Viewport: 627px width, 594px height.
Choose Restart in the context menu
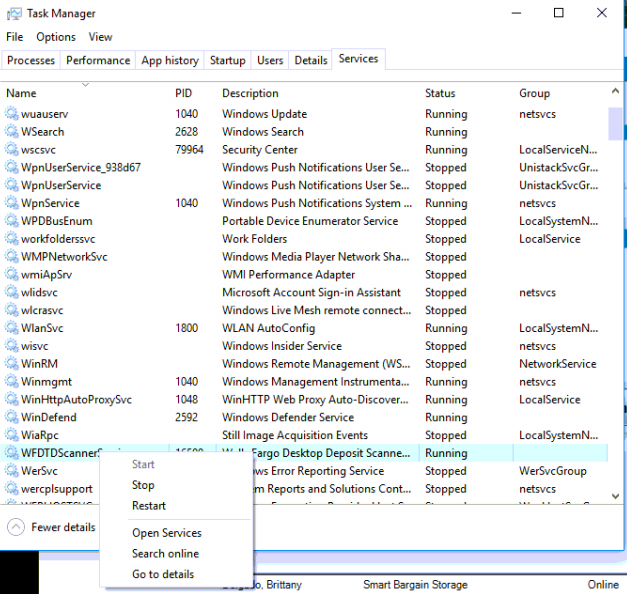tap(149, 506)
